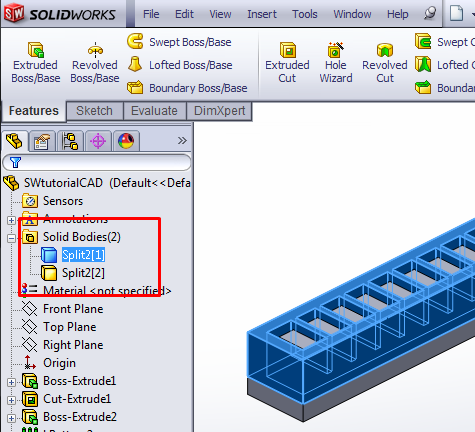The width and height of the screenshot is (475, 432).
Task: Select the Revolved Boss/Base tool
Action: (95, 63)
